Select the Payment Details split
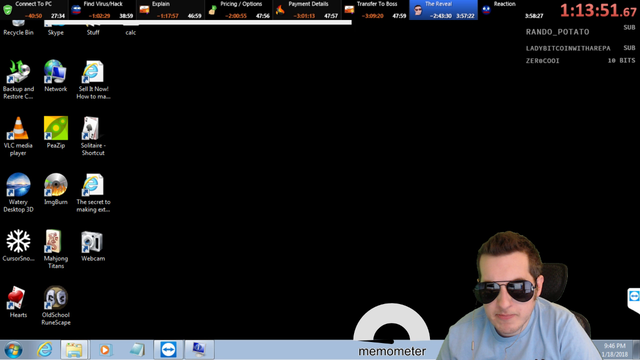The image size is (640, 360). [307, 10]
